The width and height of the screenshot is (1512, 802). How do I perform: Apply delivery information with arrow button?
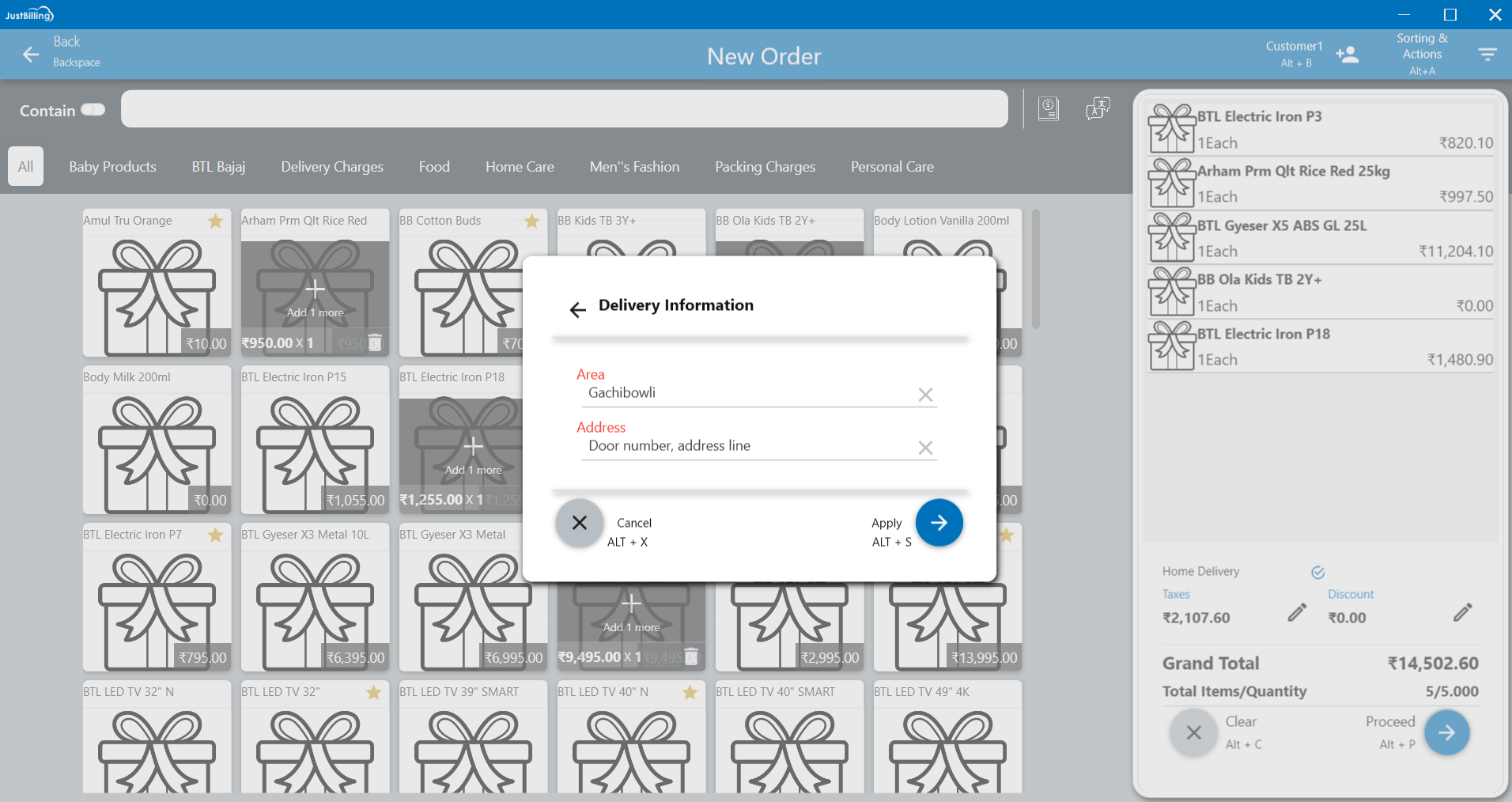(x=939, y=523)
